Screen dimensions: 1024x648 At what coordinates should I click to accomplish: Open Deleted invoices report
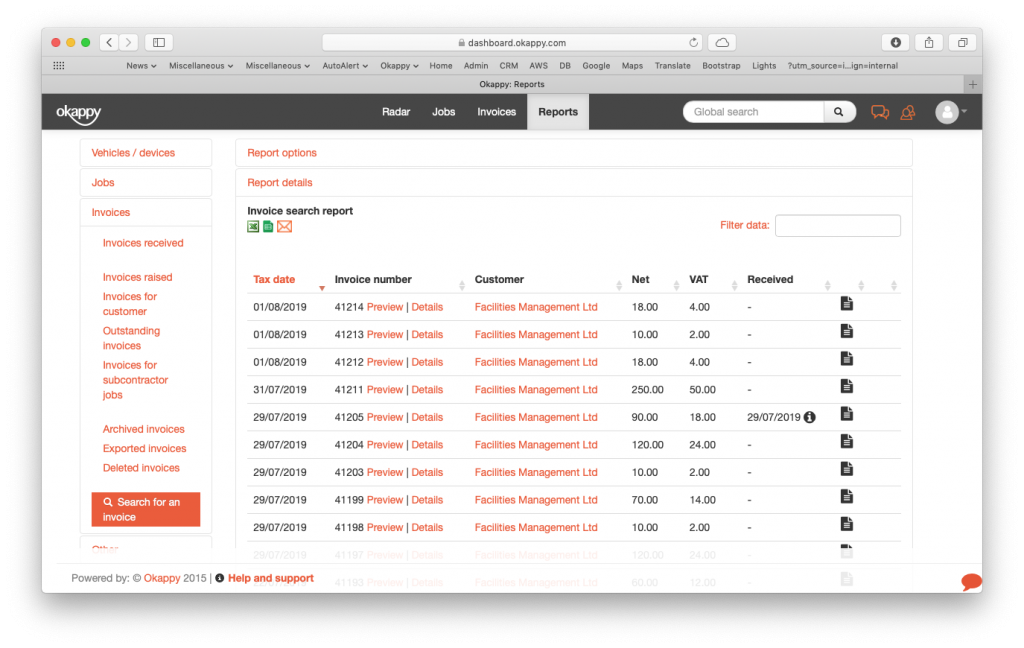point(141,468)
